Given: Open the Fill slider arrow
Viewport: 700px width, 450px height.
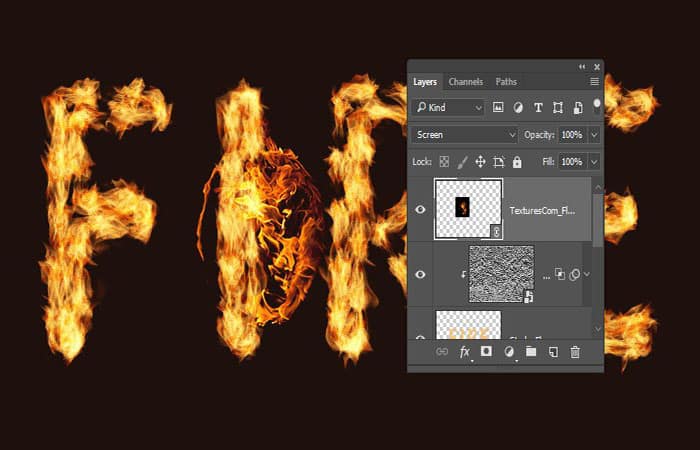Looking at the screenshot, I should 594,162.
